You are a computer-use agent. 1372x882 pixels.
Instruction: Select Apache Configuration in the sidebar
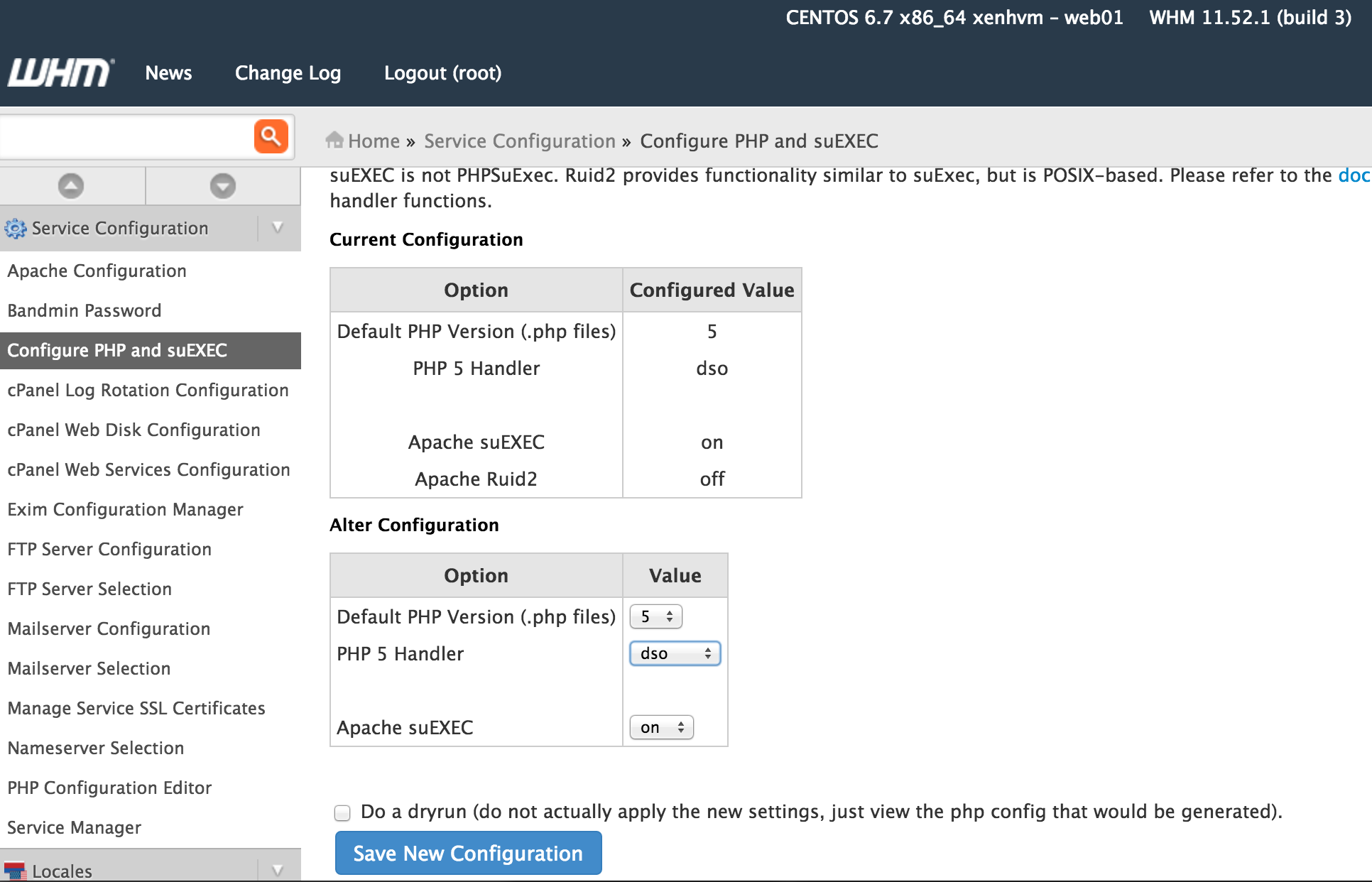point(97,271)
